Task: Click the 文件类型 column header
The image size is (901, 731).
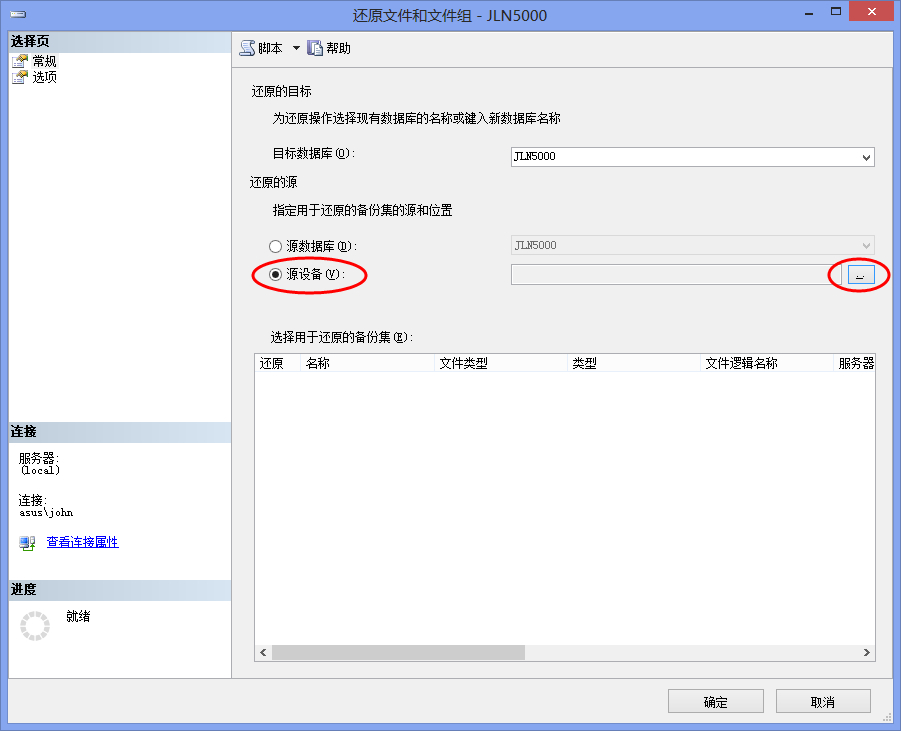Action: coord(500,363)
